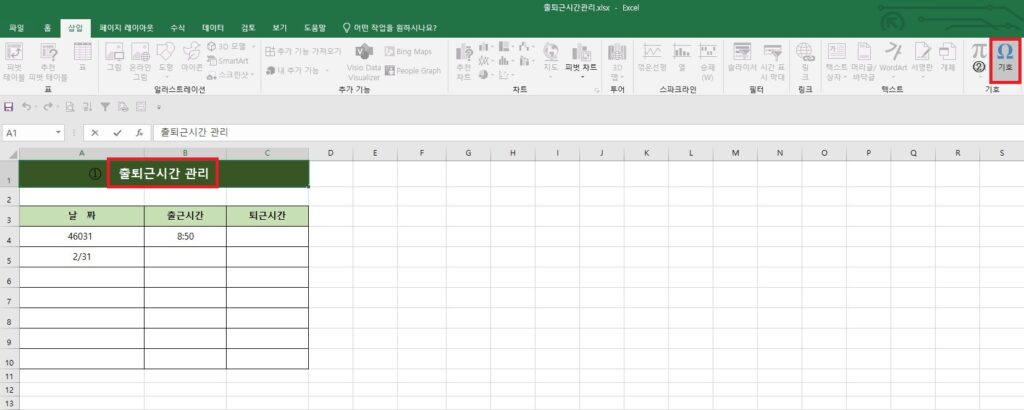The width and height of the screenshot is (1024, 410).
Task: Insert Icons (아이콘)
Action: tap(192, 57)
